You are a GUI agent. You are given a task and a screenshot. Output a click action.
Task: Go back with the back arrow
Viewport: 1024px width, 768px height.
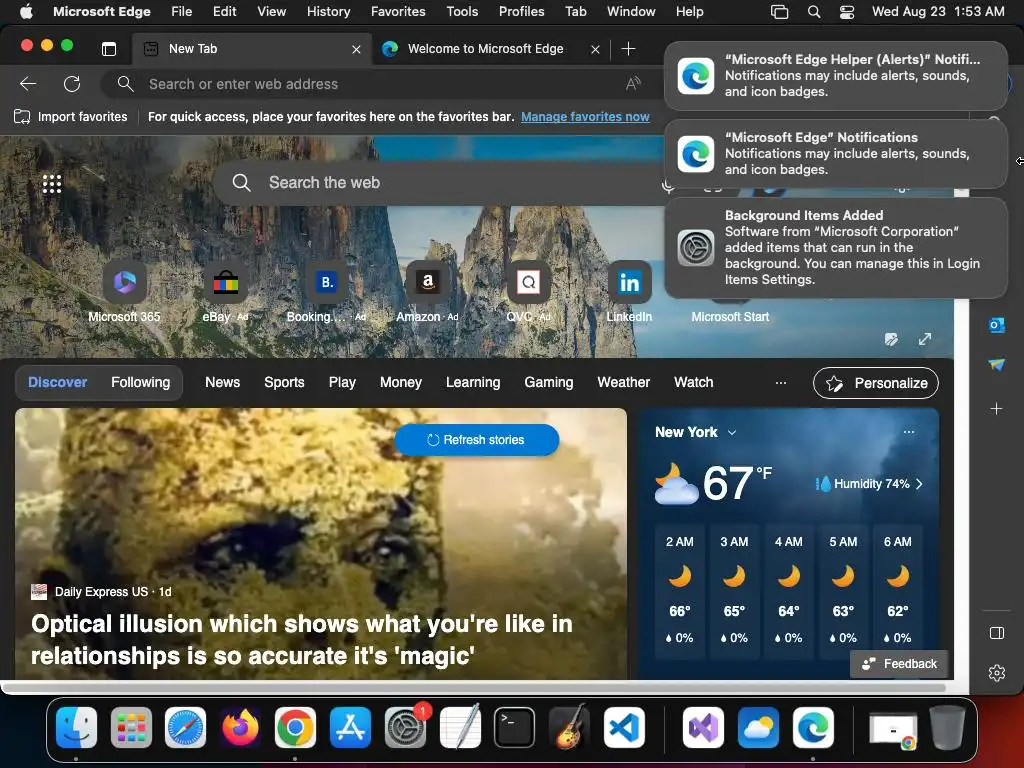pos(28,84)
